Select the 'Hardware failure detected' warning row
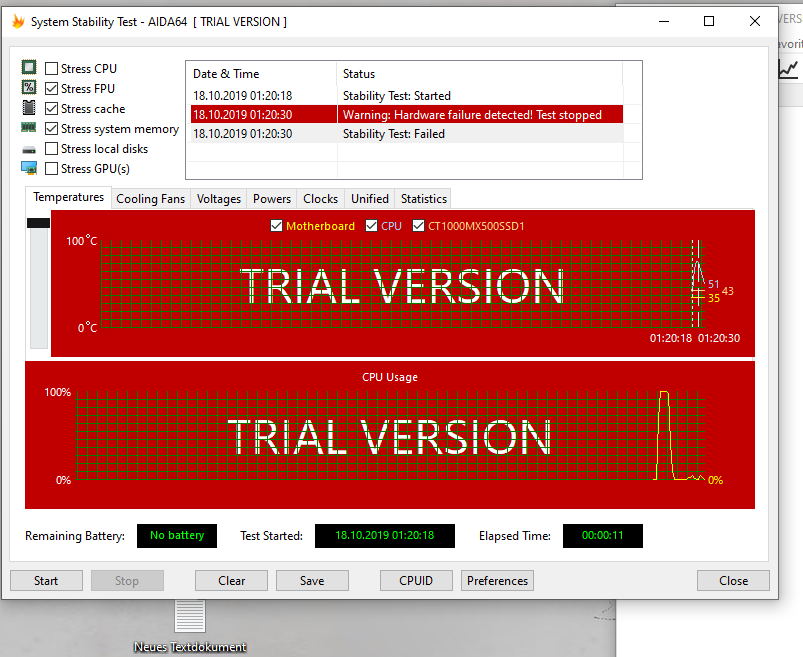The width and height of the screenshot is (803, 657). click(x=407, y=115)
